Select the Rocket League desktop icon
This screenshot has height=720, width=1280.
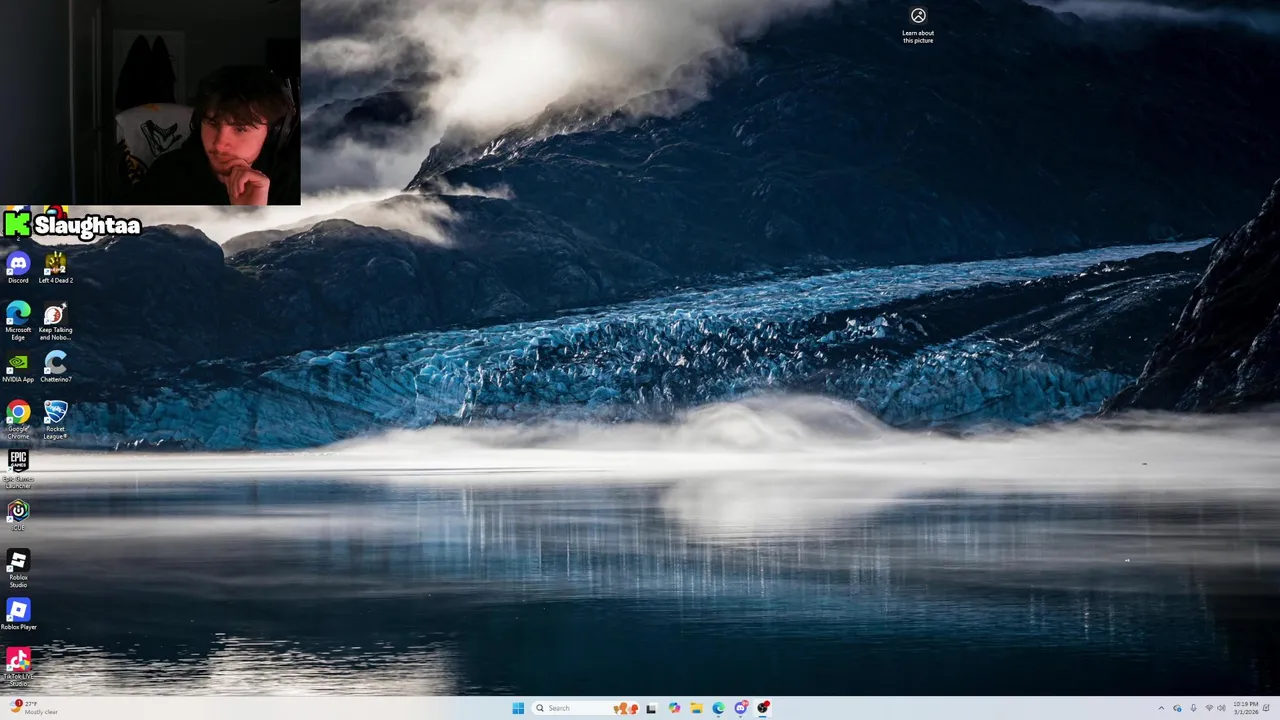tap(55, 420)
